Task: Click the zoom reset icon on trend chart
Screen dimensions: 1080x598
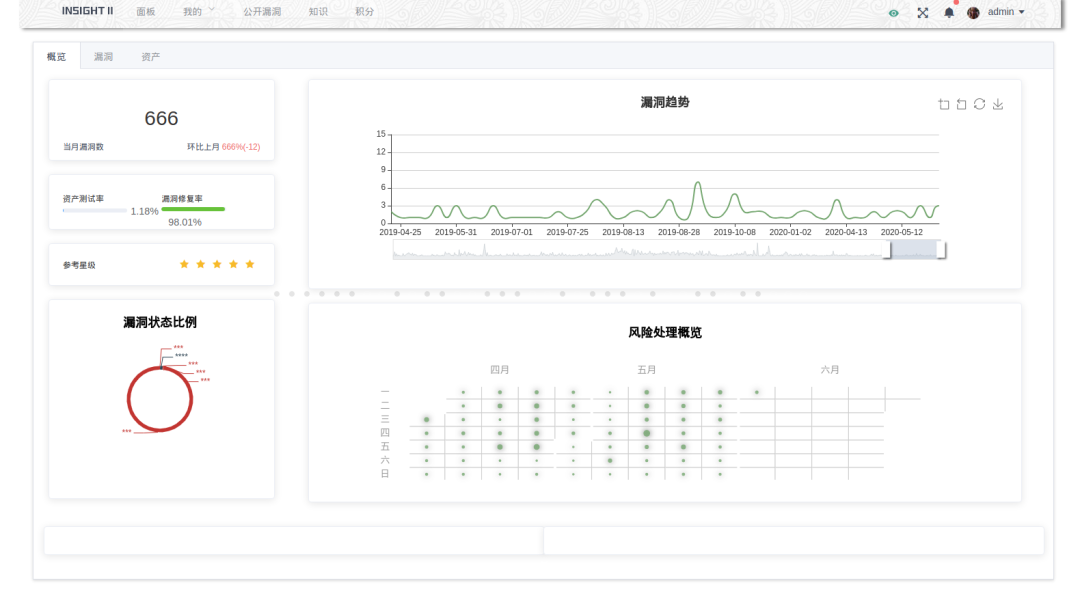Action: pos(962,104)
